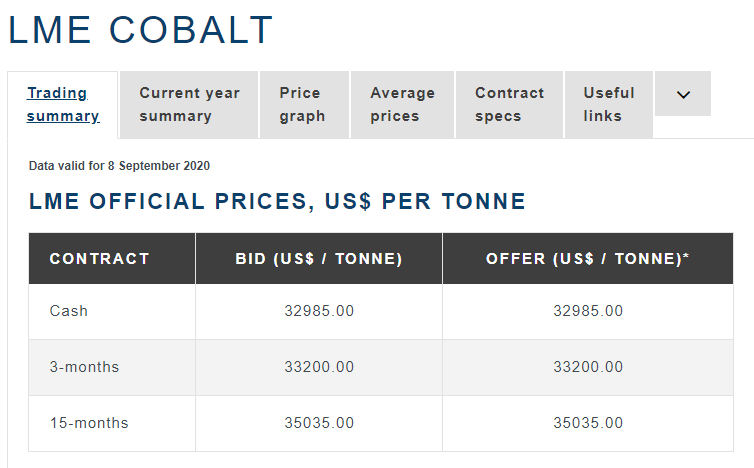
Task: Click the Cash bid price 32985.00
Action: [x=319, y=311]
